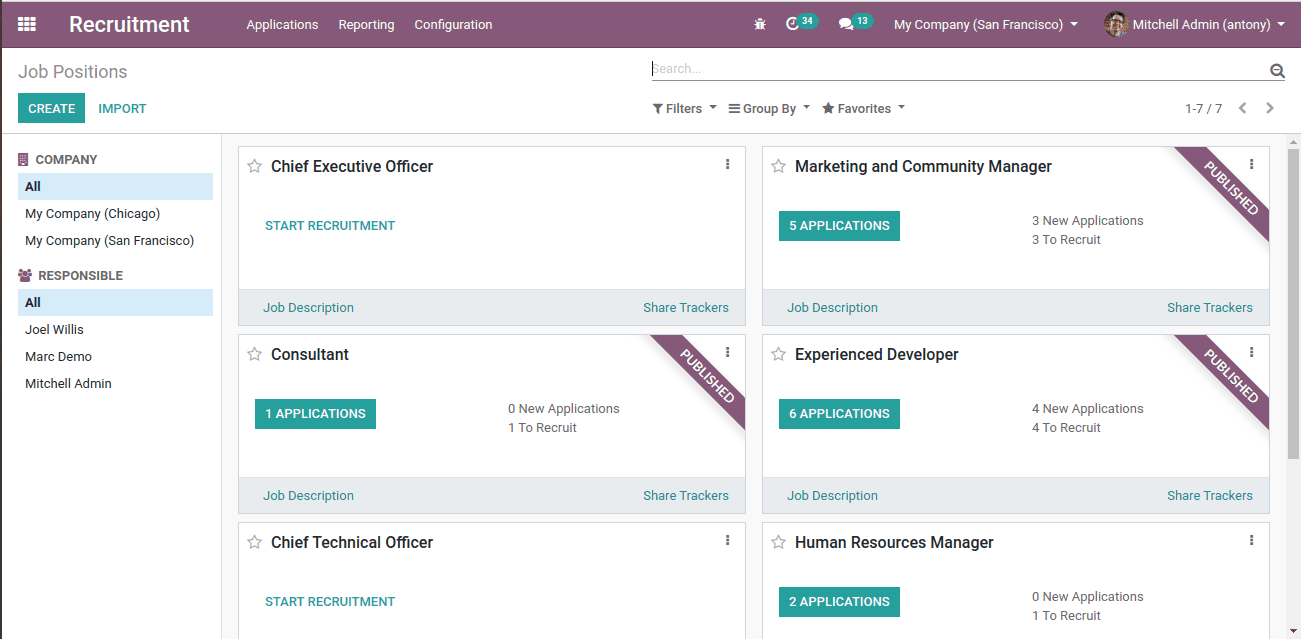
Task: Filter by My Company (Chicago)
Action: [115, 214]
